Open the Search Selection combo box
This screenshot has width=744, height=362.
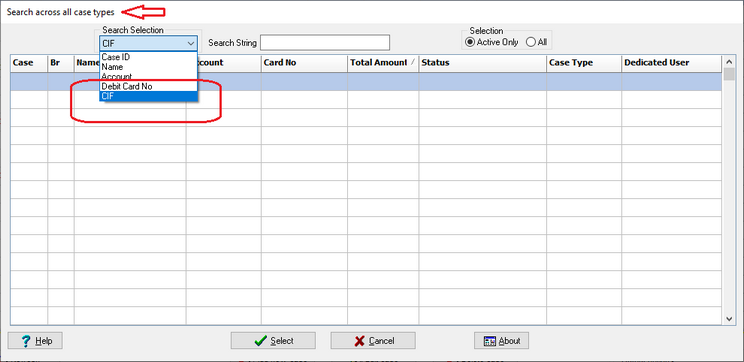(148, 43)
